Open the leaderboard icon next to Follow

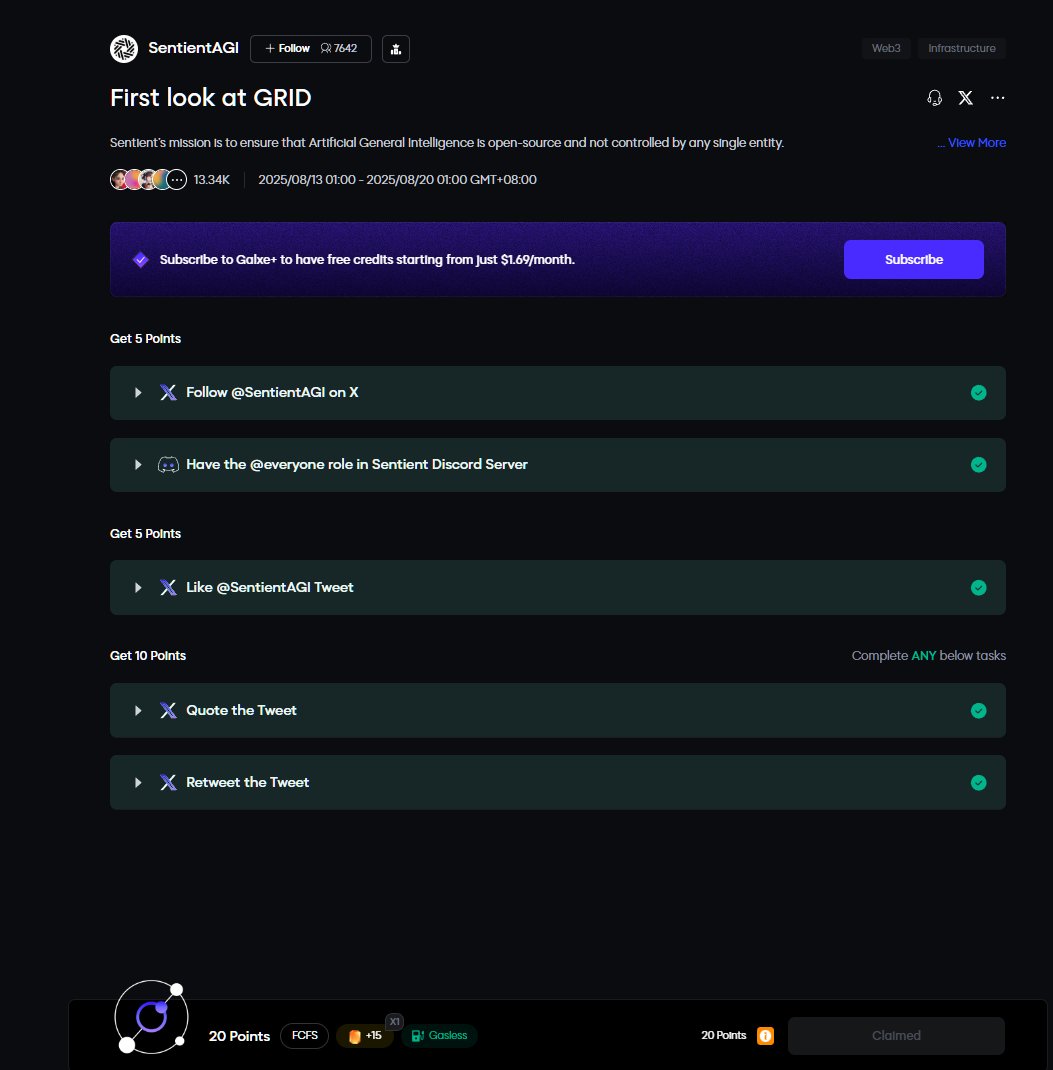[x=396, y=48]
